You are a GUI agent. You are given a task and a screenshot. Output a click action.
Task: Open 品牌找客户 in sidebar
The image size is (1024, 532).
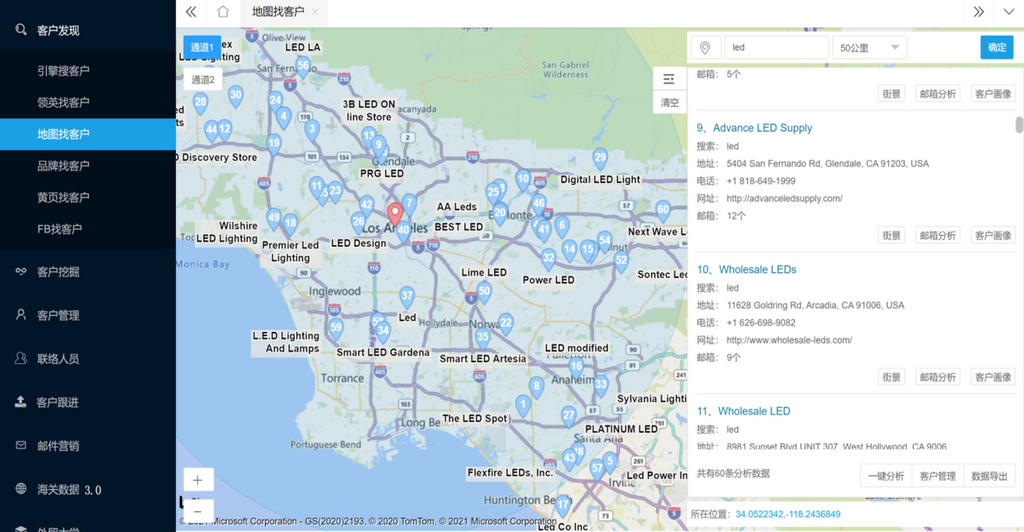coord(63,165)
